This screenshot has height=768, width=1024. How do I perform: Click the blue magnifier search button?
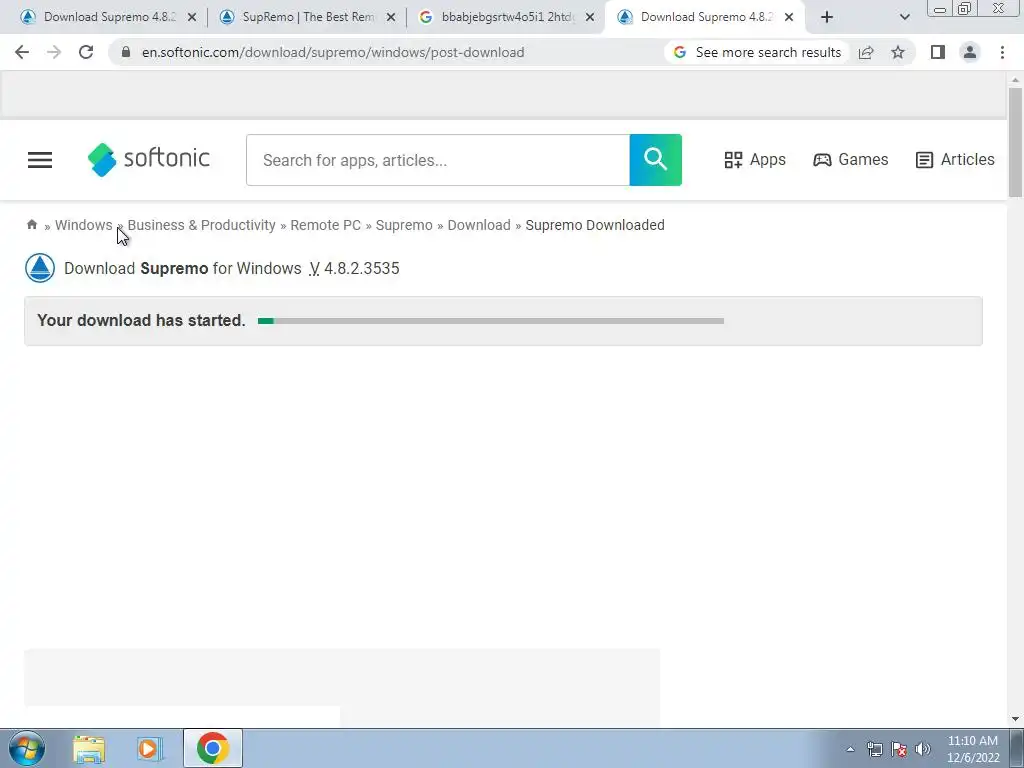656,160
